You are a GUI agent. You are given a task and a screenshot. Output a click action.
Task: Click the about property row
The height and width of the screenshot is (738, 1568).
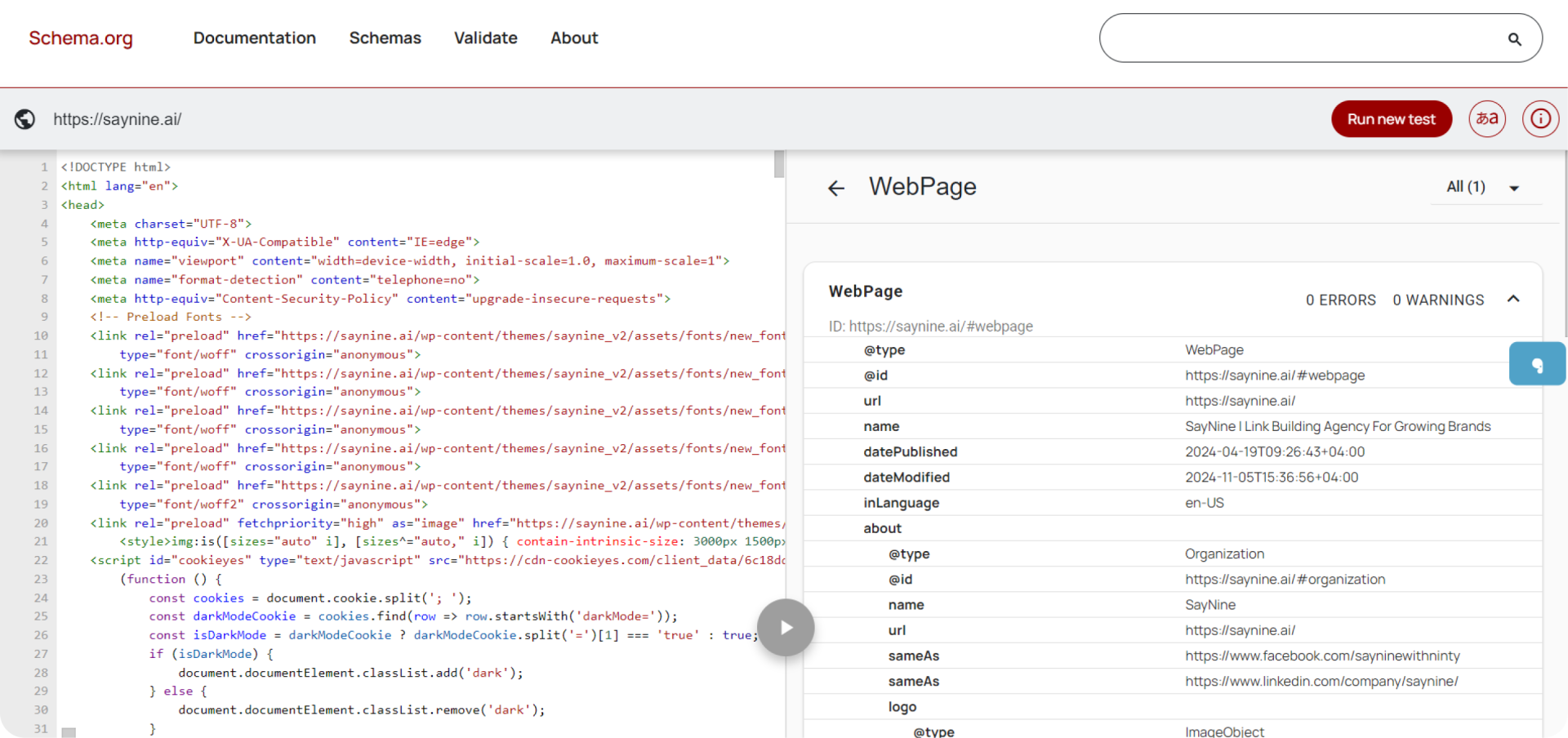(1173, 528)
